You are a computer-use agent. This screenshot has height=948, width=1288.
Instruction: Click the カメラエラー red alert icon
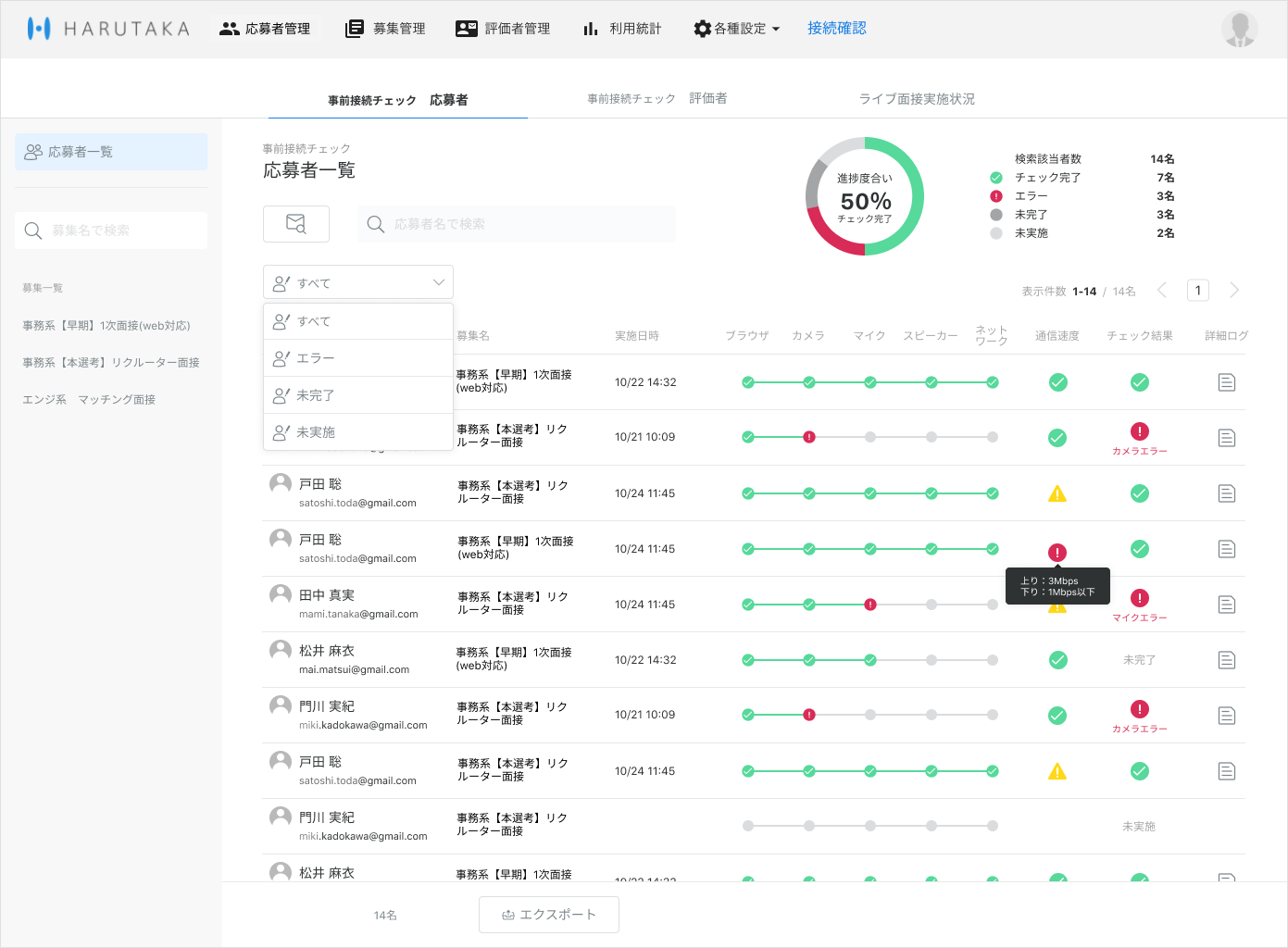1139,431
